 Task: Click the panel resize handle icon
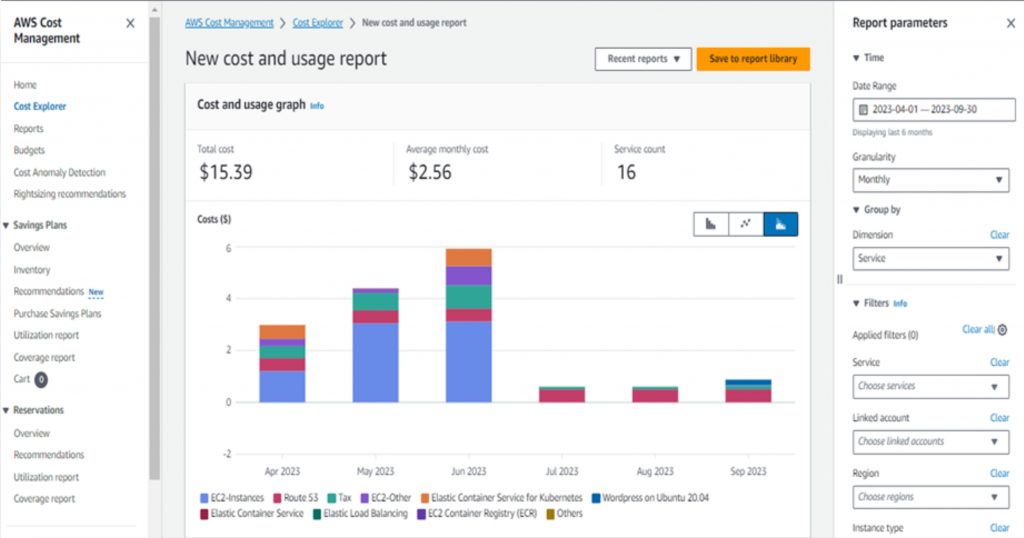point(839,279)
